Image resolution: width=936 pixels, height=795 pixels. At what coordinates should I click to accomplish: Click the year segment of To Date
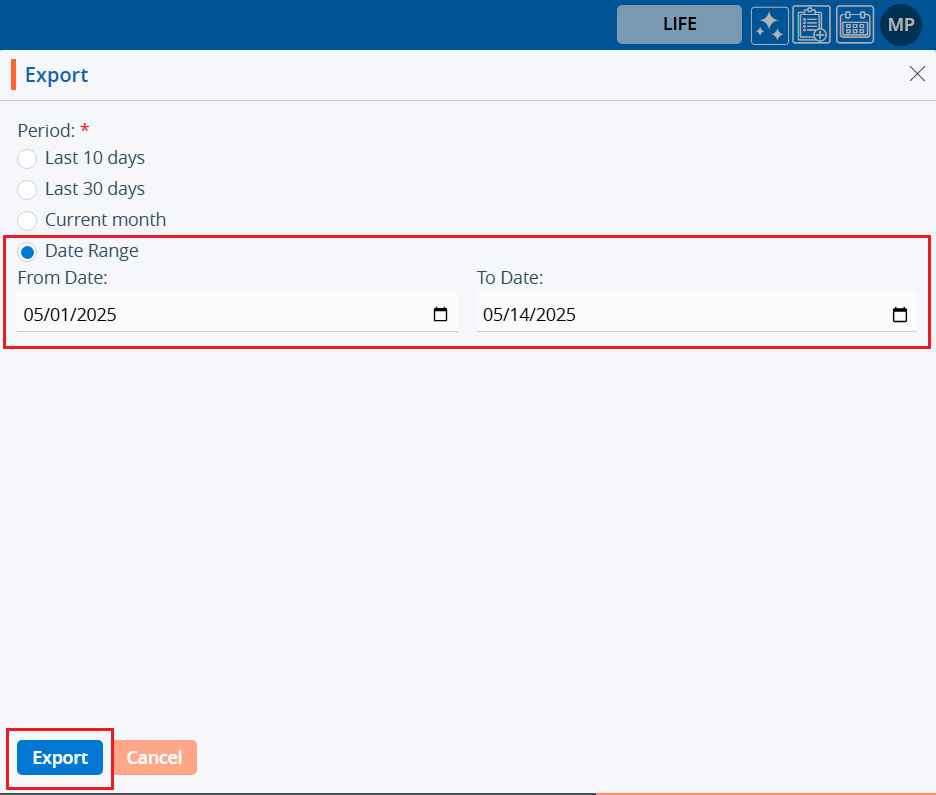[x=555, y=315]
